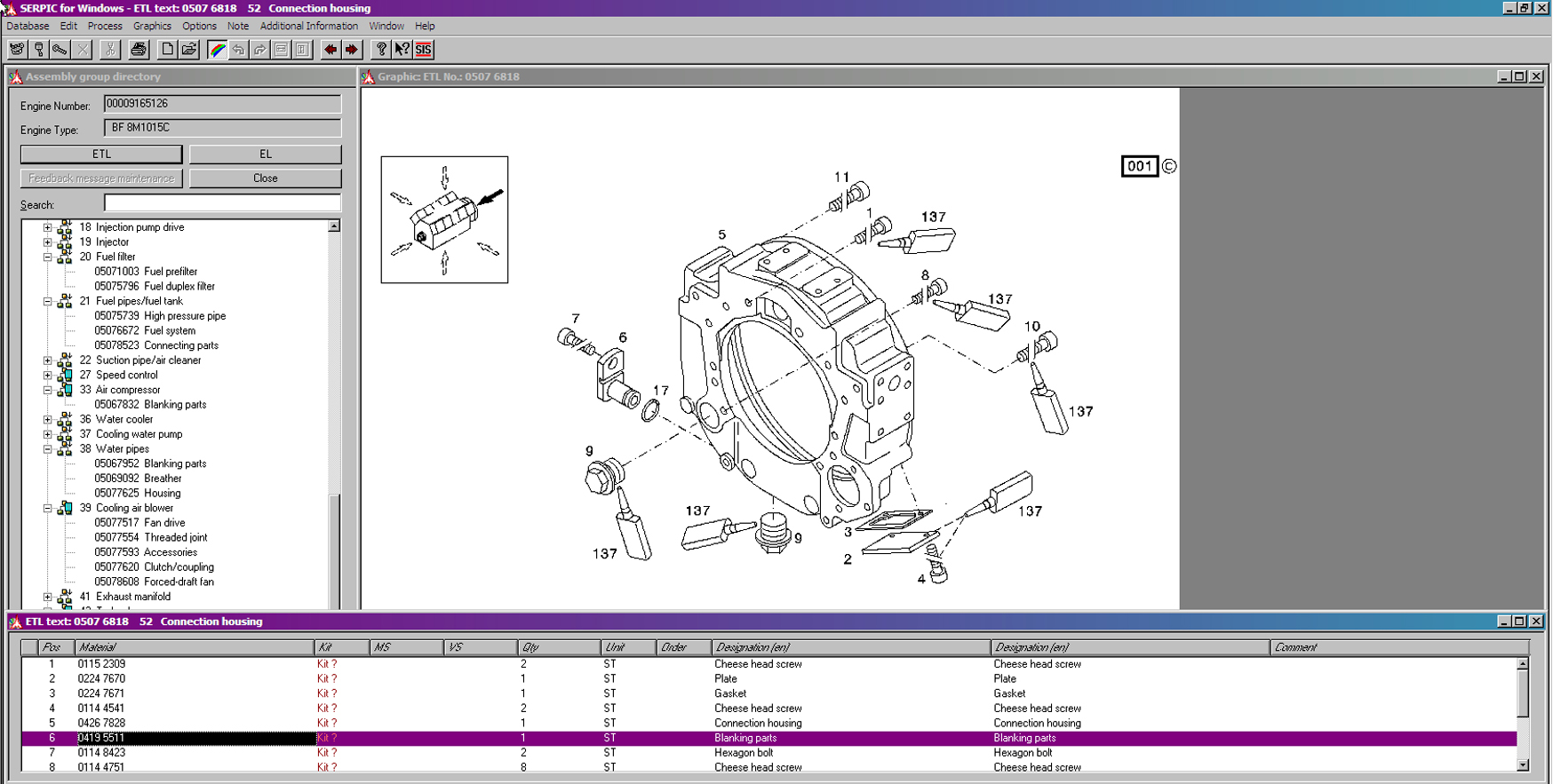Image resolution: width=1553 pixels, height=784 pixels.
Task: Click the bolt part toolbar icon
Action: pos(60,50)
